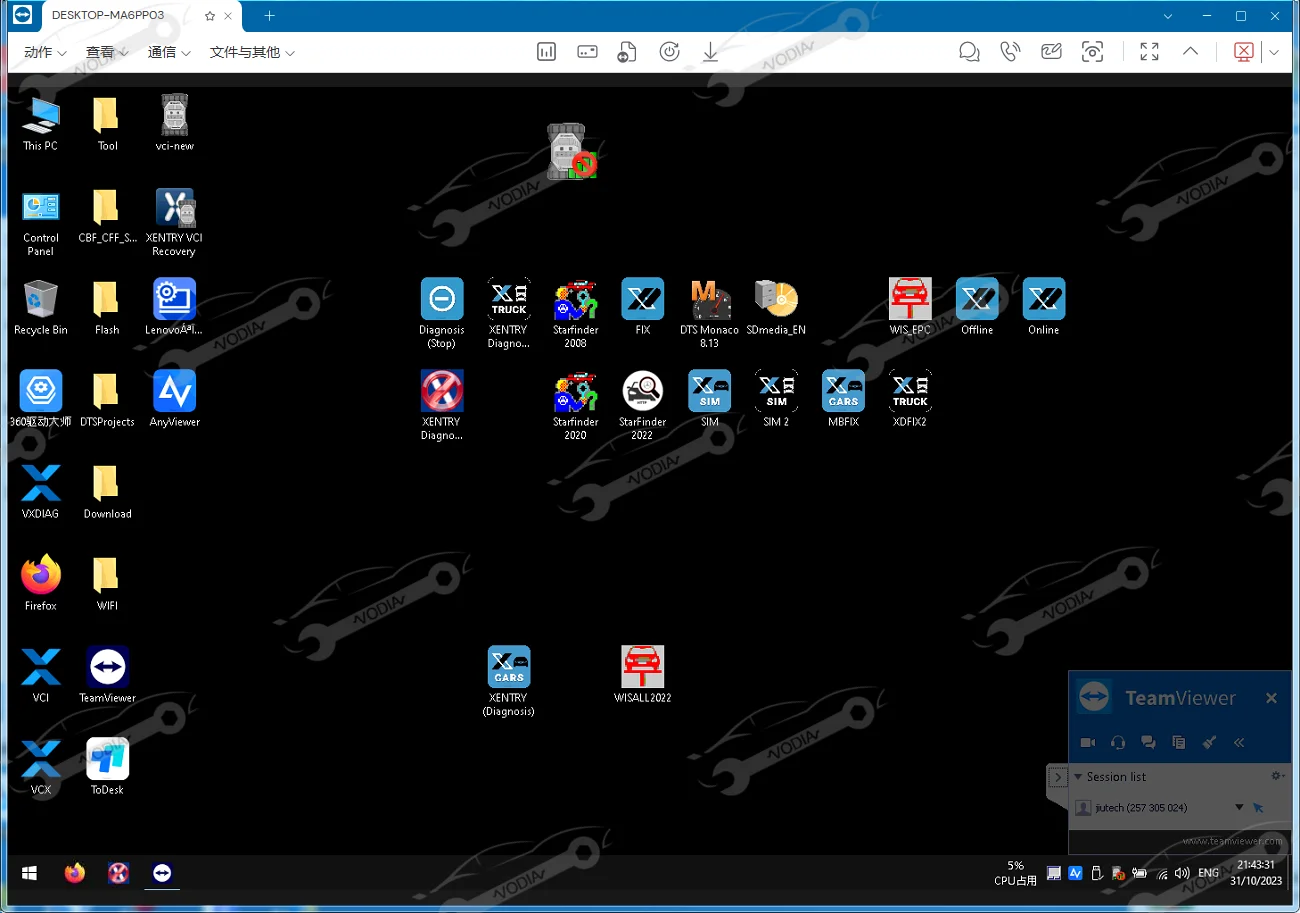Launch DTS Monaco 8.13 from the desktop
Viewport: 1300px width, 913px height.
tap(710, 299)
